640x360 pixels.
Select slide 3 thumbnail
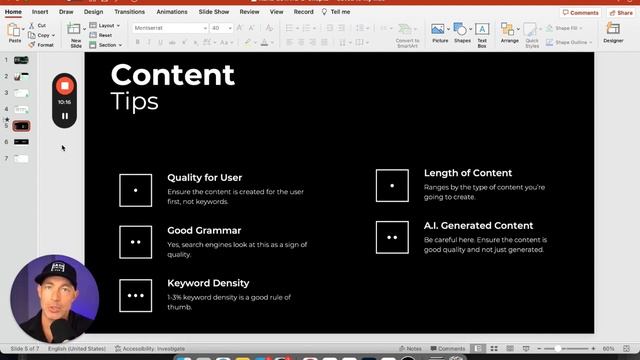coord(21,93)
